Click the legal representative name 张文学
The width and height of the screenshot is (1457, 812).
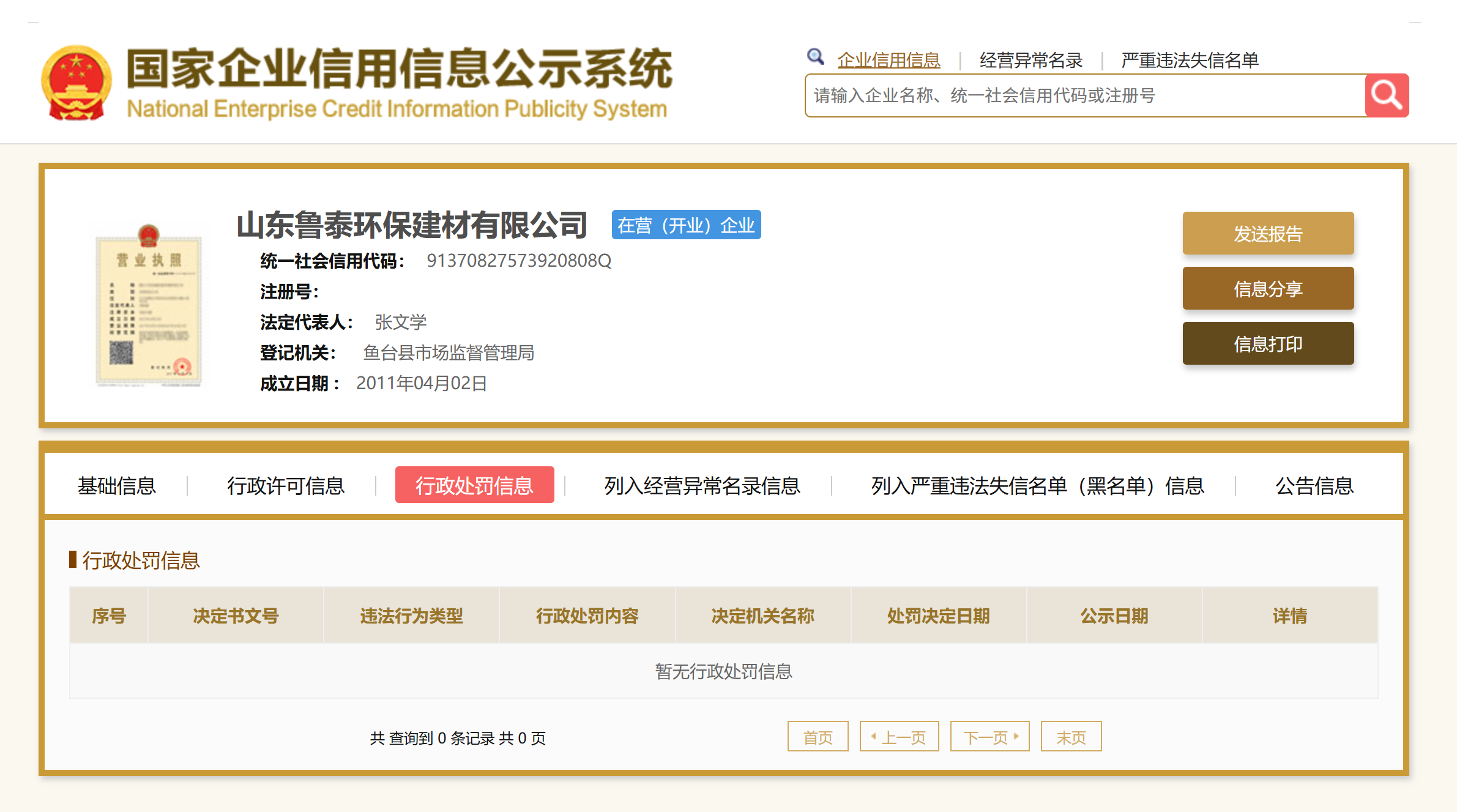click(x=400, y=322)
